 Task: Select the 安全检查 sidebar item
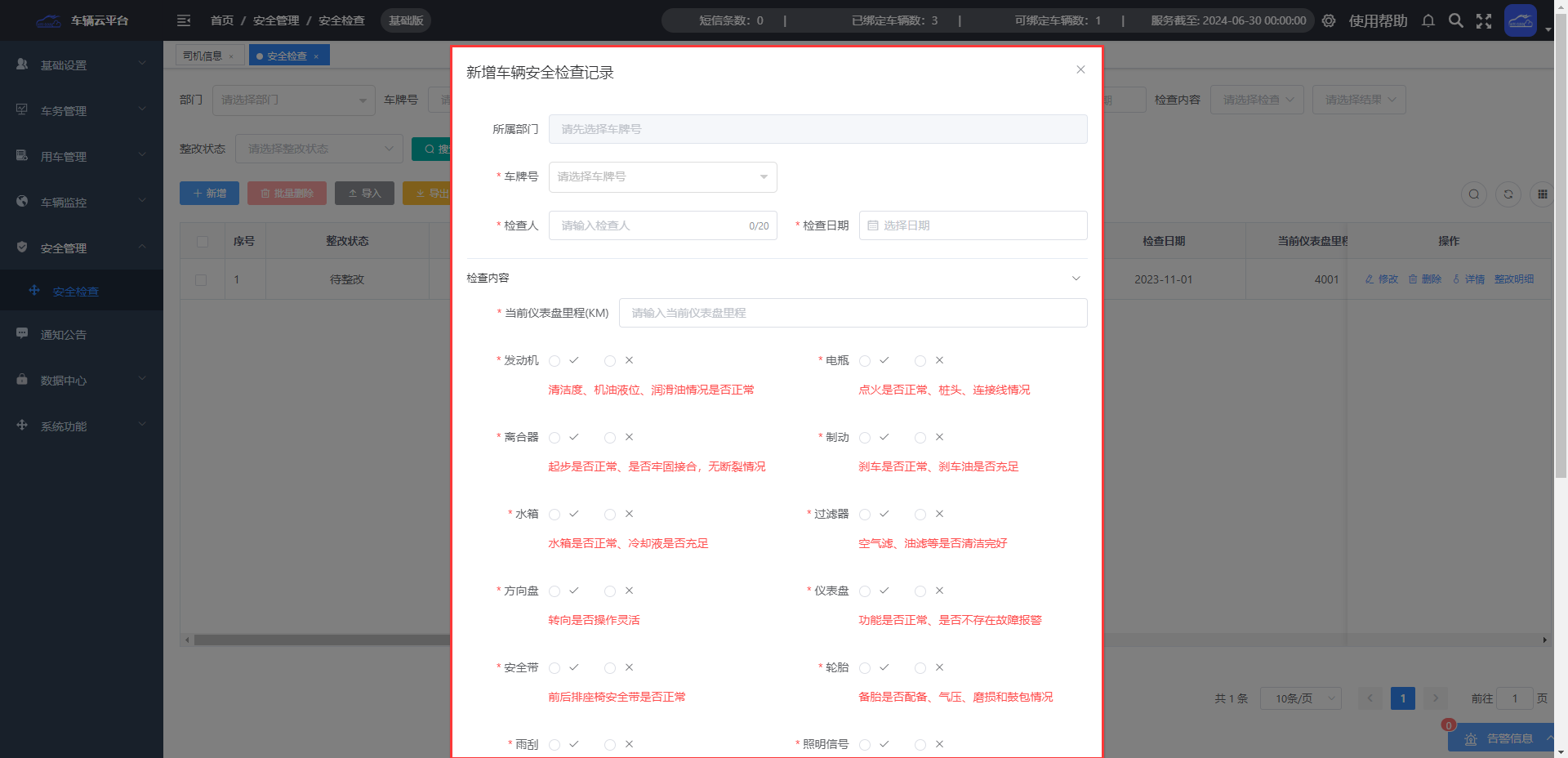[82, 291]
